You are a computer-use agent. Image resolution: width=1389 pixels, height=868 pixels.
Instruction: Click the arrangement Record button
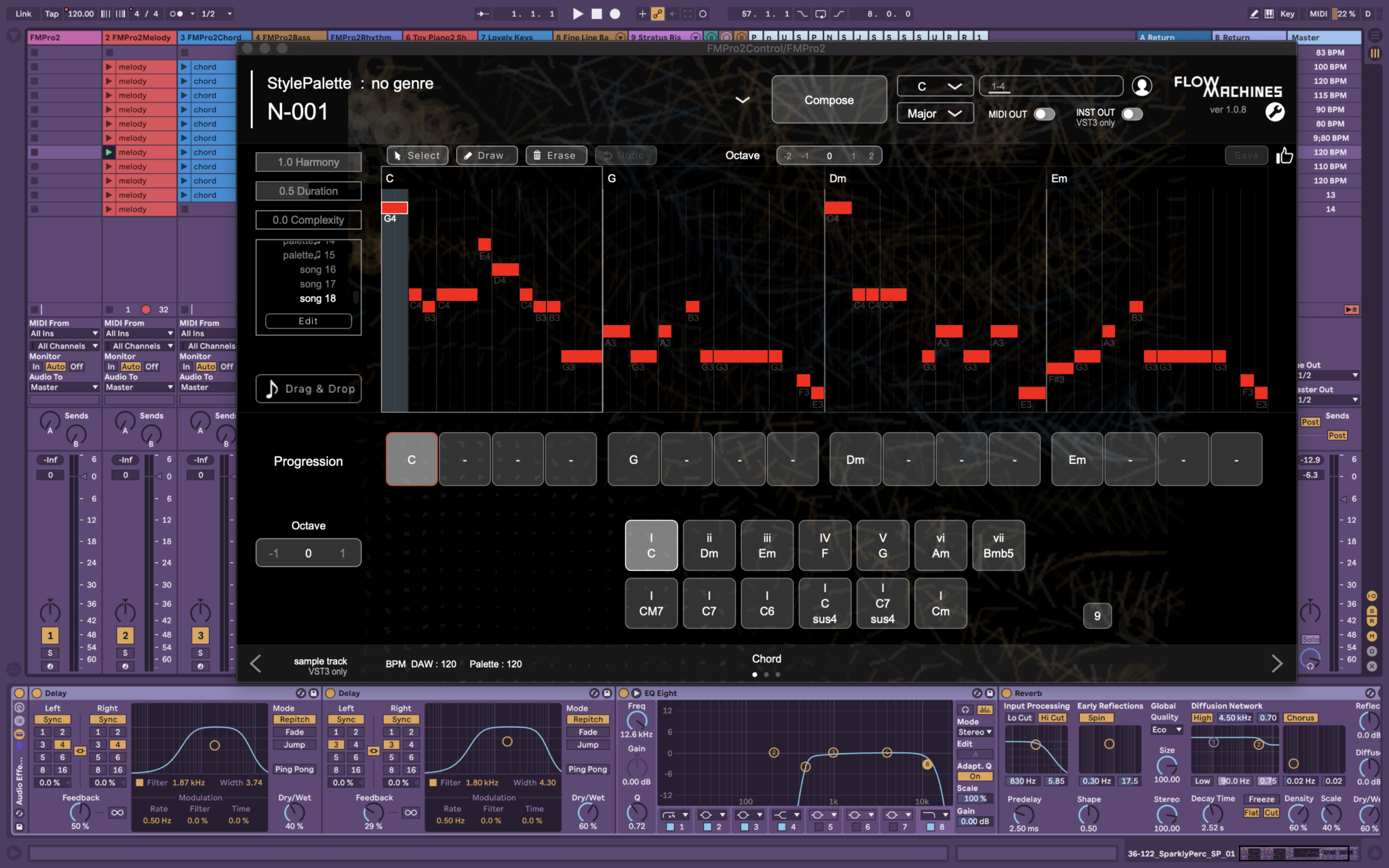615,14
